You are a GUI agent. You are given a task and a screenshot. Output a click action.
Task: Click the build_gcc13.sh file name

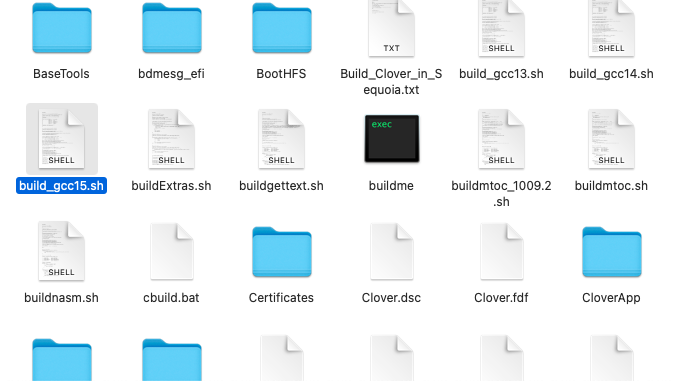[x=502, y=74]
